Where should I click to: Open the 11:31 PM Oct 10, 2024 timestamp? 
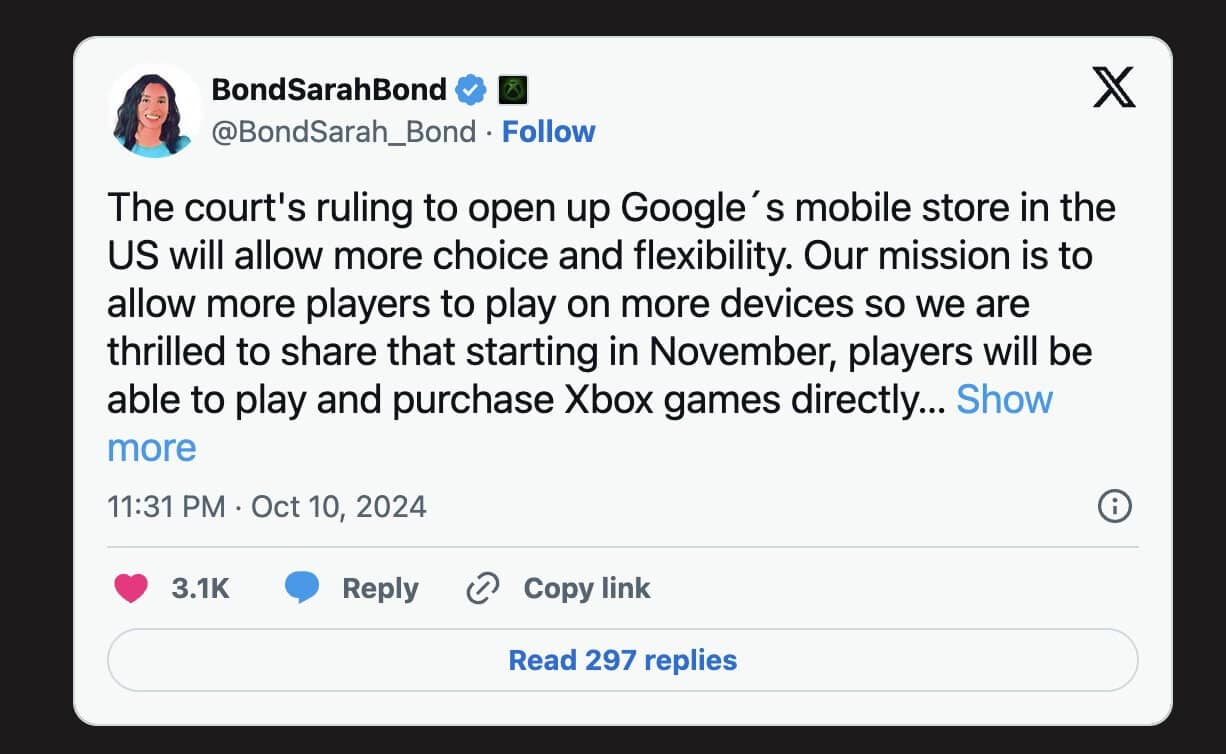(x=267, y=507)
